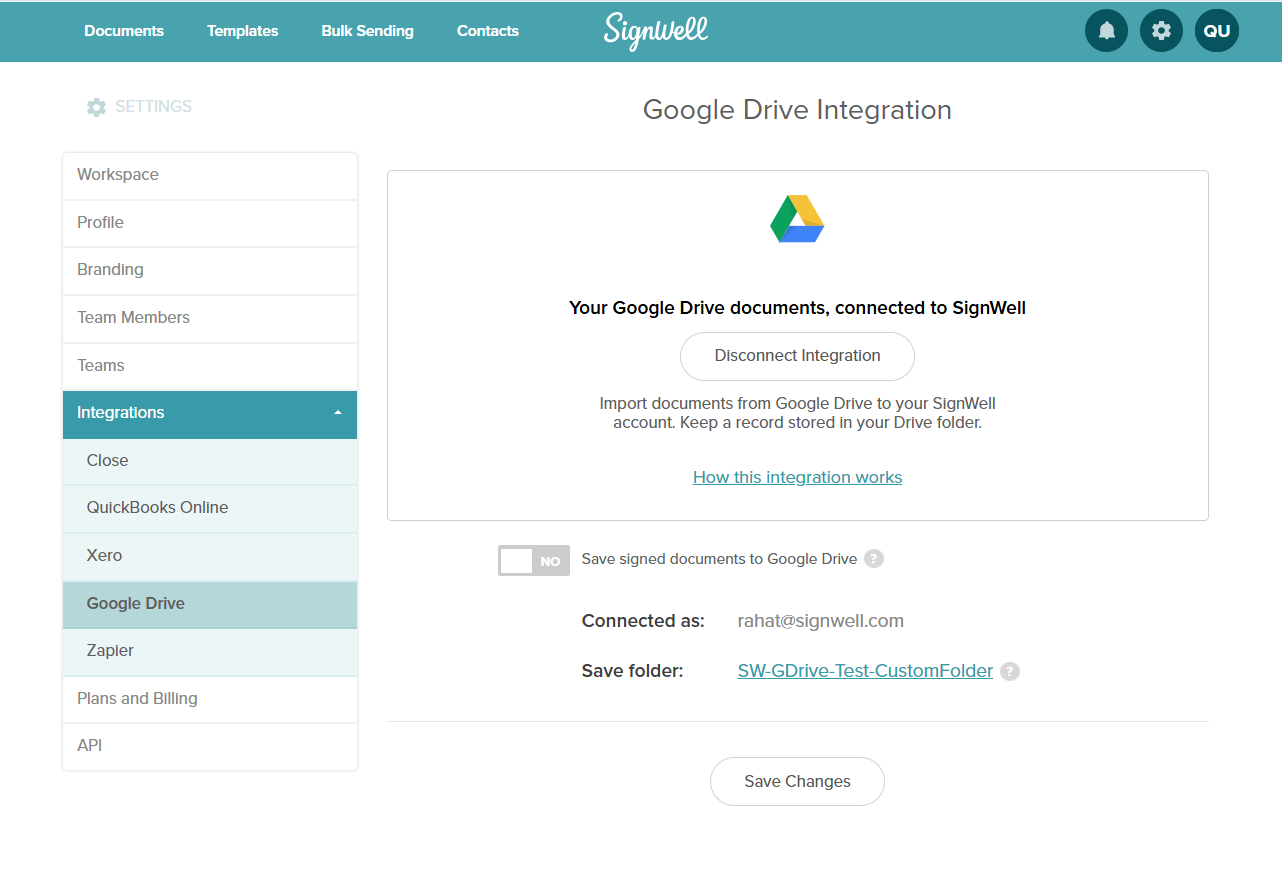This screenshot has width=1282, height=880.
Task: Select Workspace in the settings sidebar
Action: pyautogui.click(x=210, y=175)
